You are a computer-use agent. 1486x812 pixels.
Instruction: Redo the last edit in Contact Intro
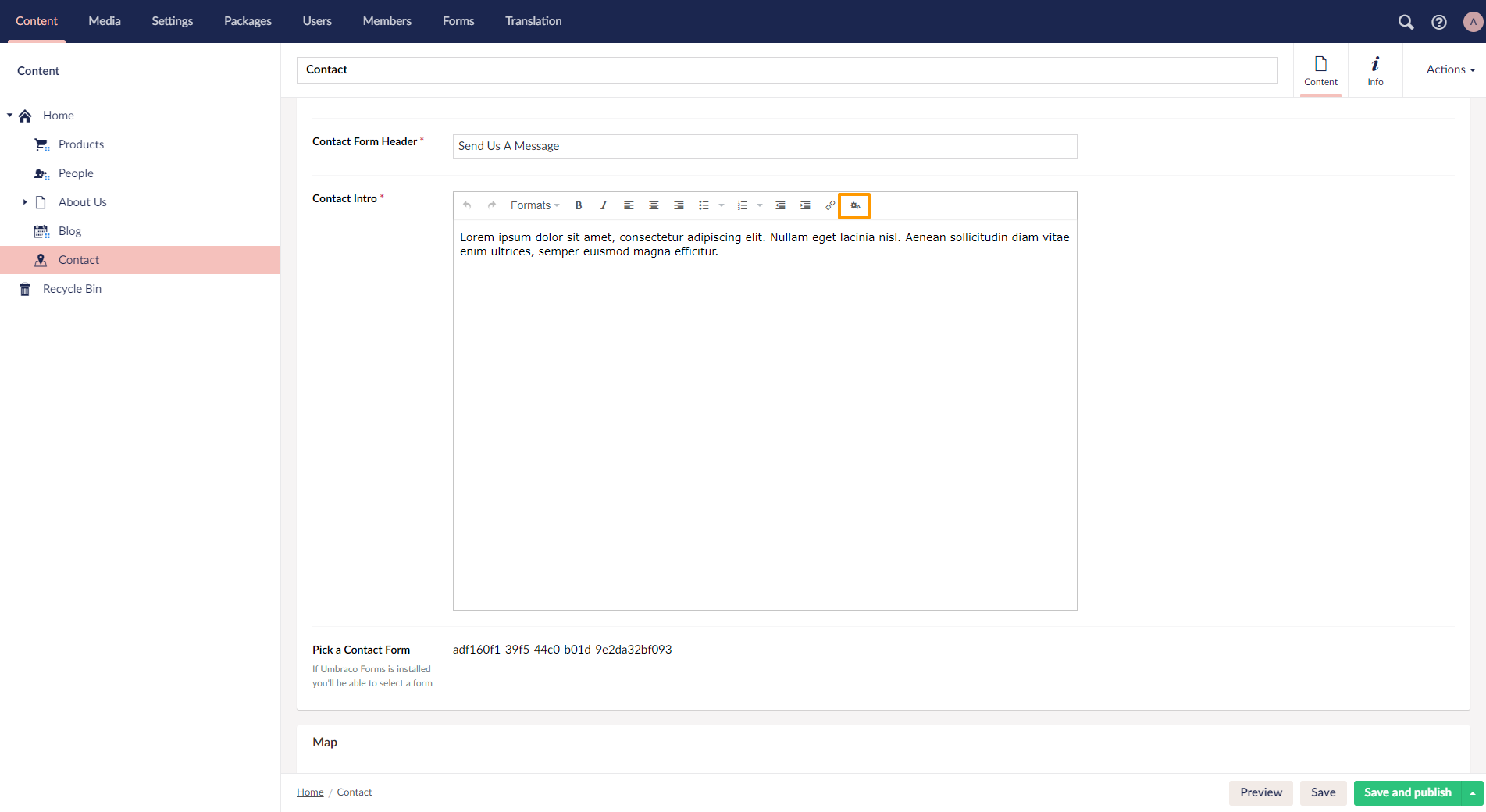pyautogui.click(x=492, y=205)
